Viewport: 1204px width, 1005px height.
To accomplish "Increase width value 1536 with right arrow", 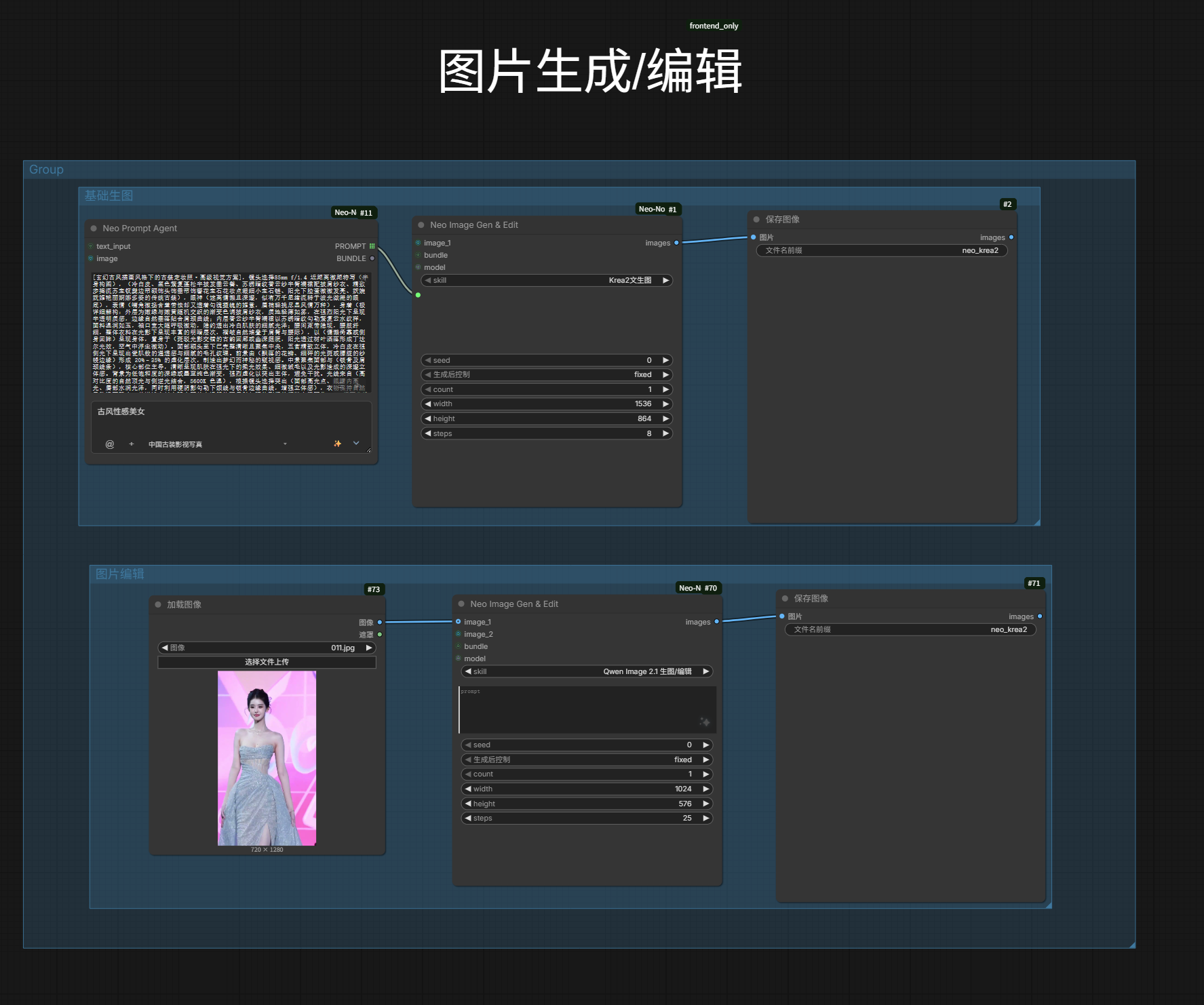I will [666, 403].
